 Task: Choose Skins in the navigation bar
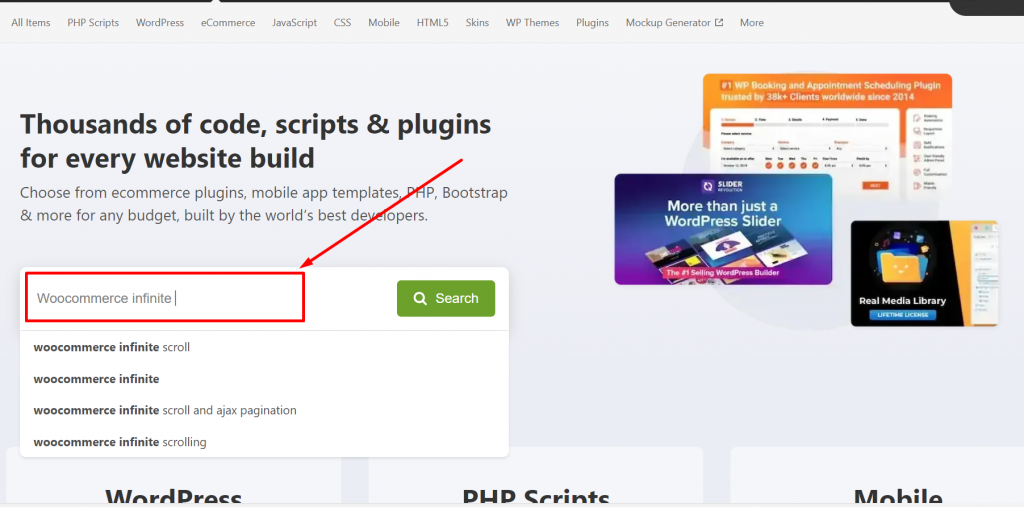[477, 22]
